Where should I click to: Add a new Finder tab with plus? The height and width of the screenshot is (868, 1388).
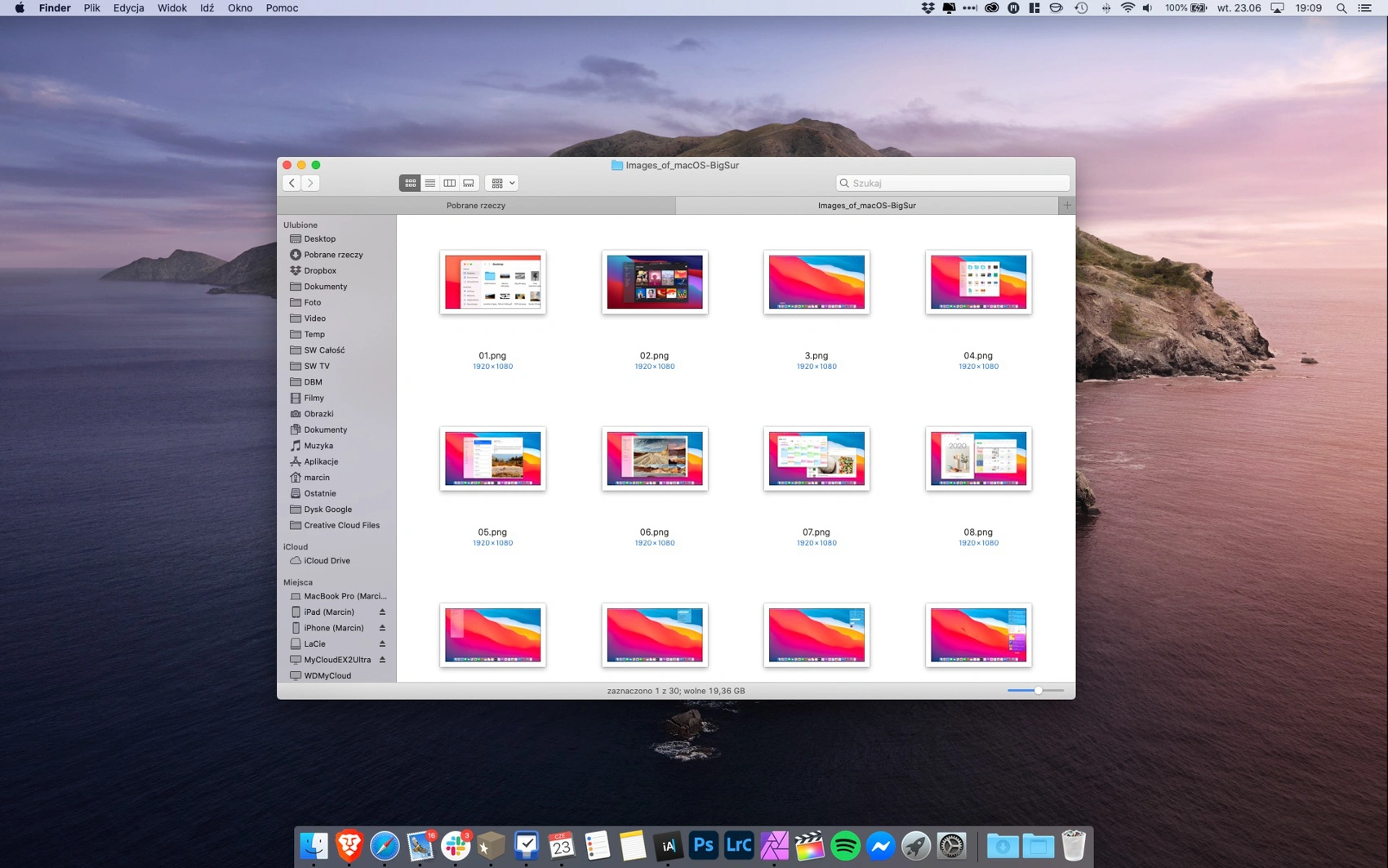point(1066,206)
